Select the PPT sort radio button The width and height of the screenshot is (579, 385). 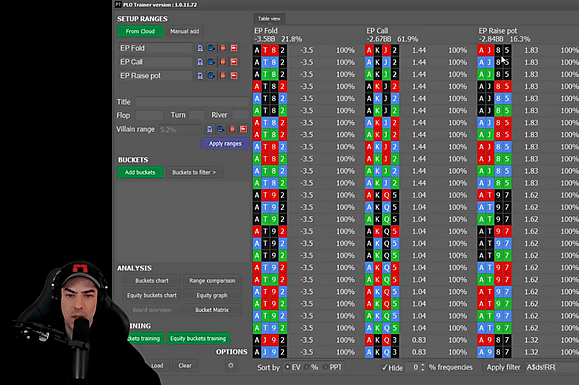(325, 367)
